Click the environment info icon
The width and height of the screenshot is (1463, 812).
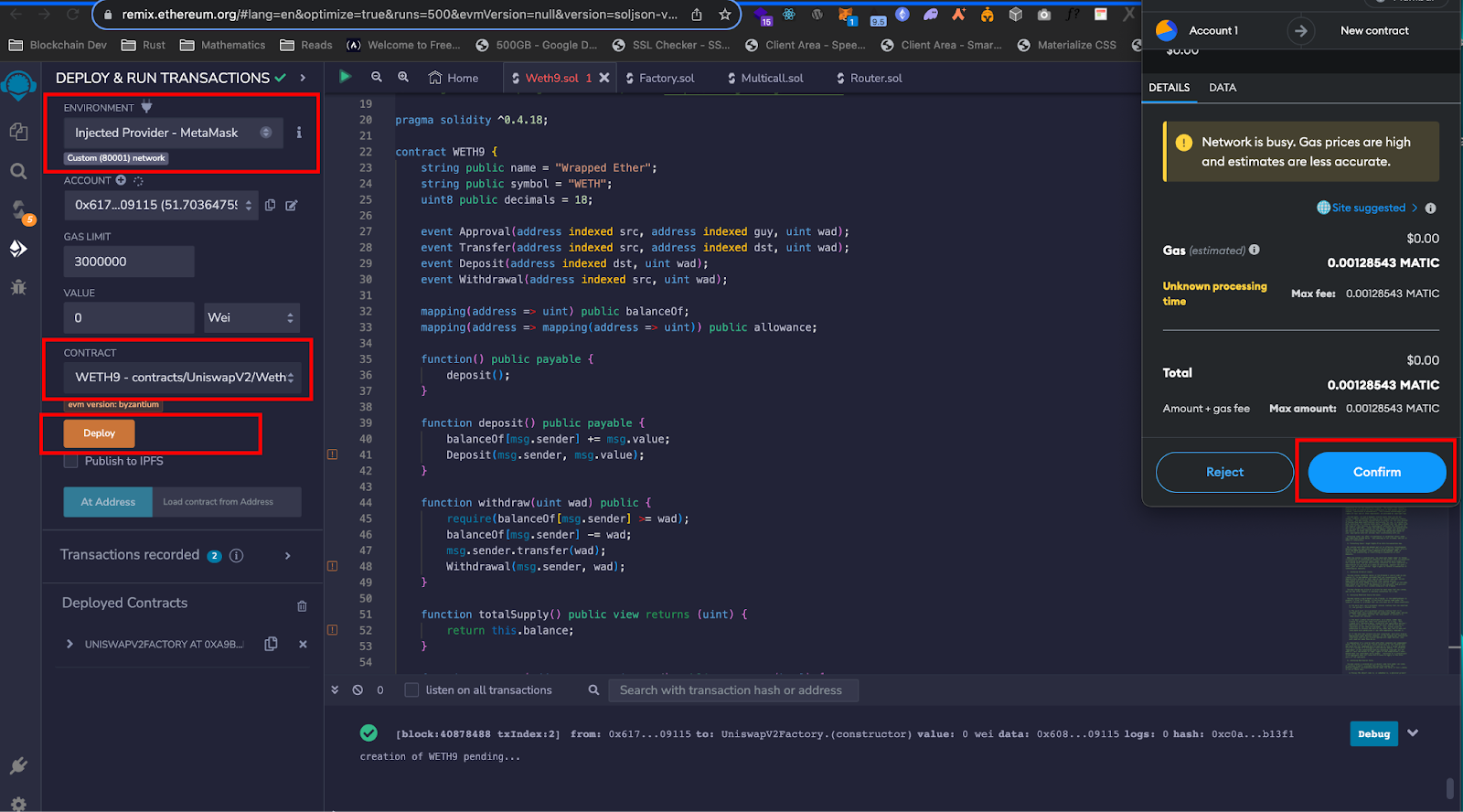tap(299, 133)
